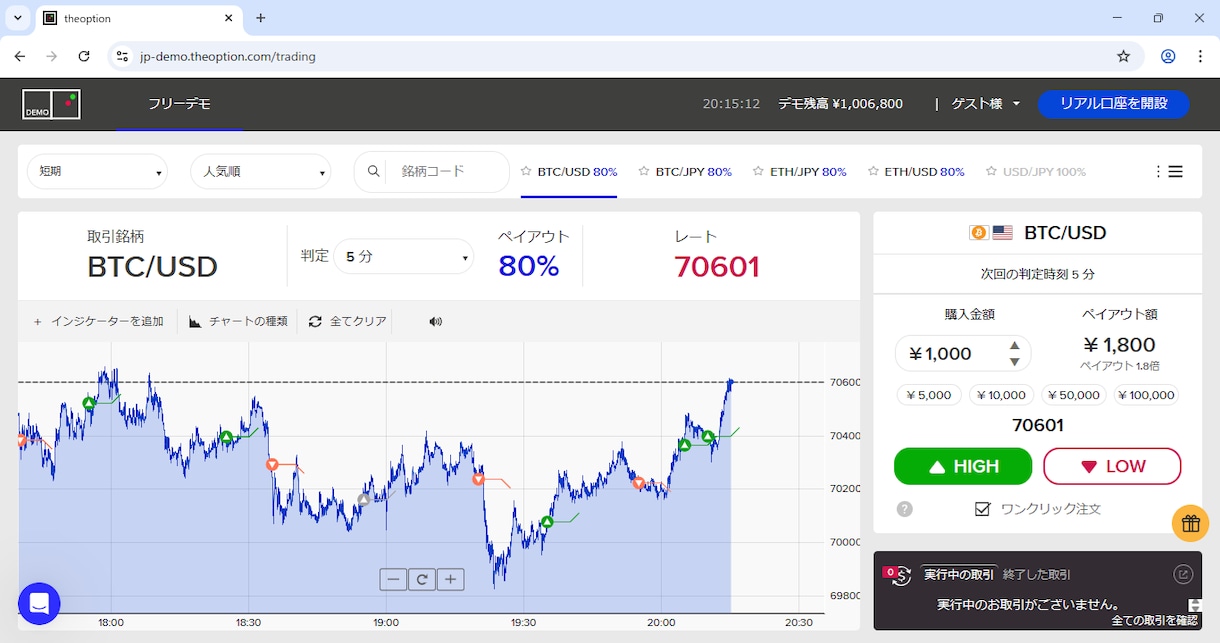Click インジケーターを追加
This screenshot has width=1220, height=643.
pos(98,322)
